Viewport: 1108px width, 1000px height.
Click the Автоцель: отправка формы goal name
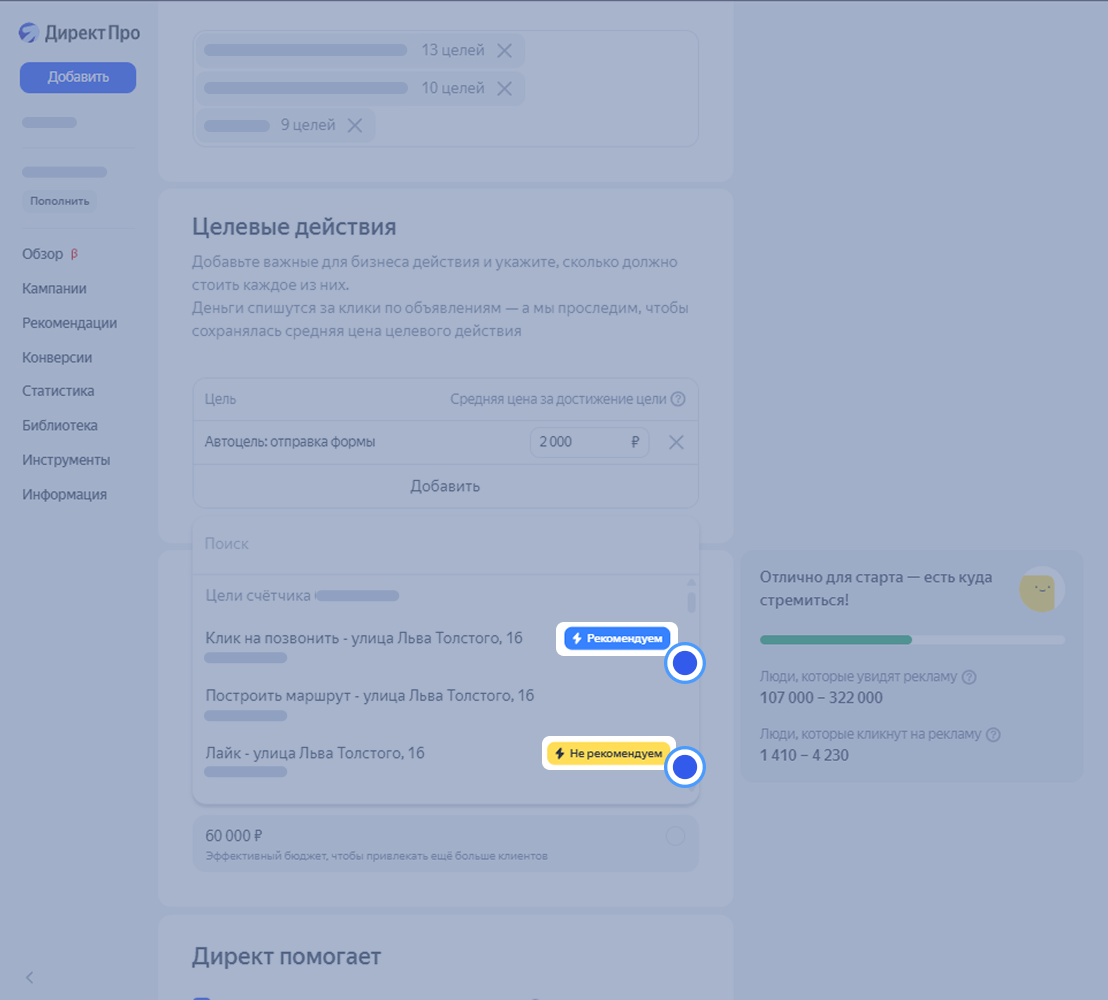pyautogui.click(x=290, y=442)
